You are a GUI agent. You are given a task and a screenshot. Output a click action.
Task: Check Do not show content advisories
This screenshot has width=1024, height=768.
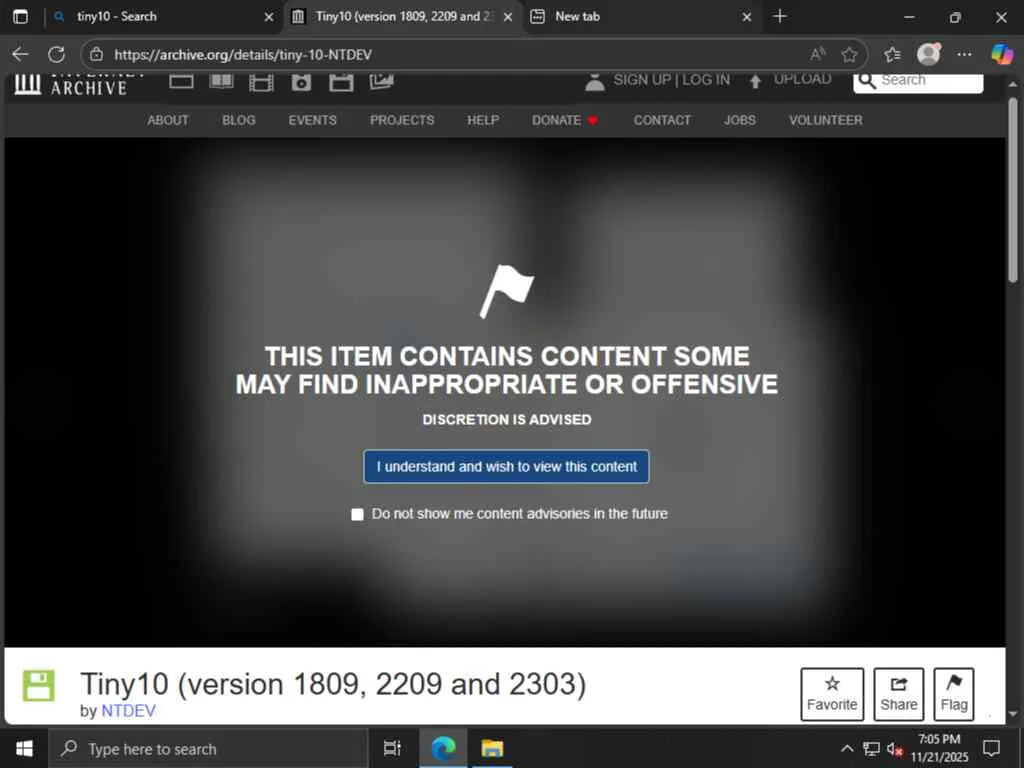tap(357, 515)
